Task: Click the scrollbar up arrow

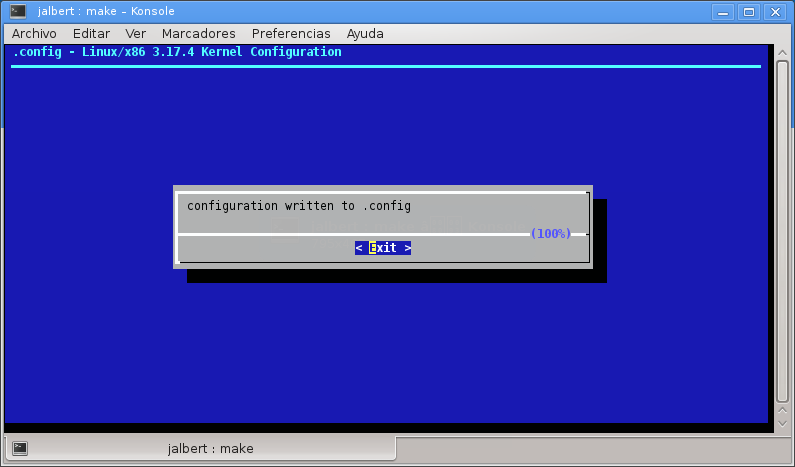Action: [783, 50]
